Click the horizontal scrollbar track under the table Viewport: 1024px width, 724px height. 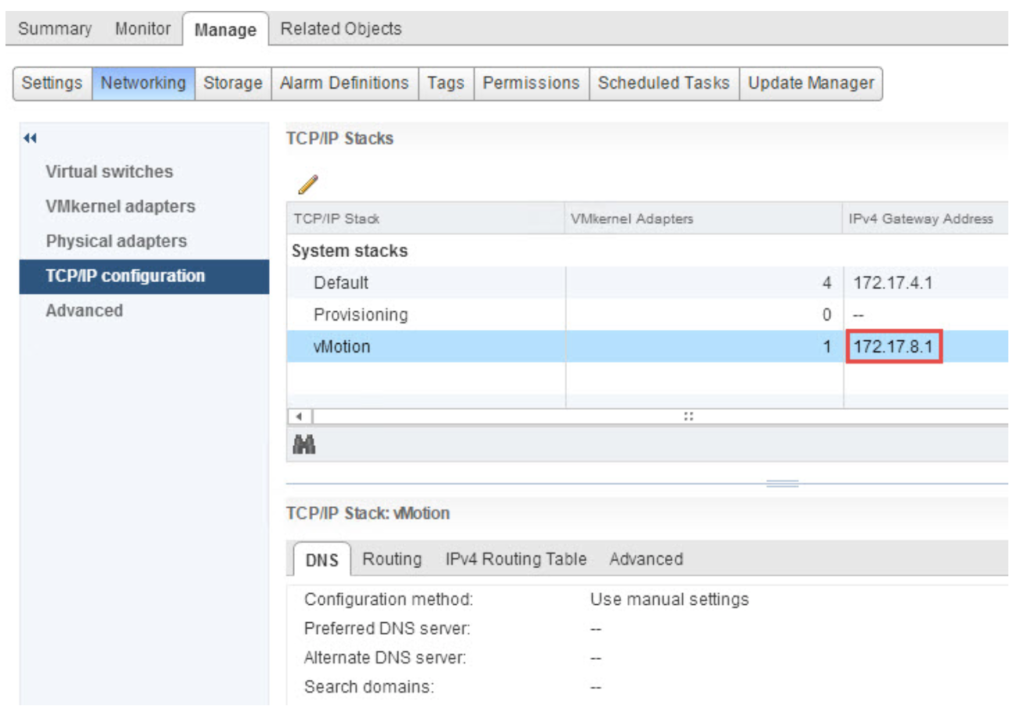click(x=661, y=416)
